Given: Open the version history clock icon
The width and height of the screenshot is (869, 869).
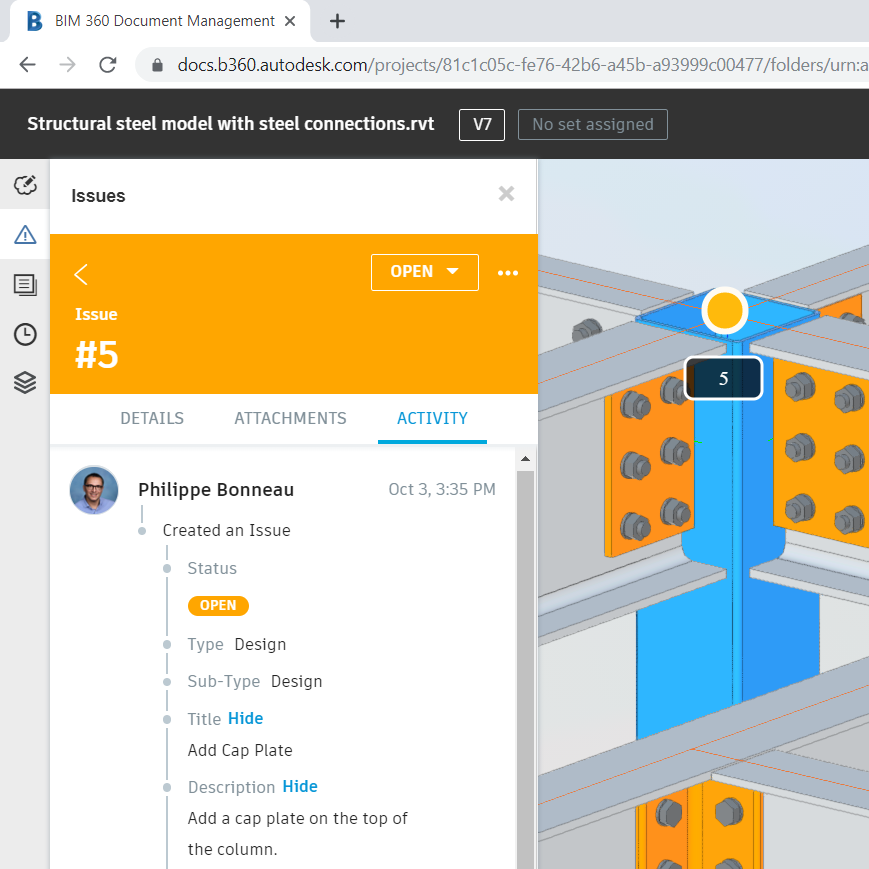Looking at the screenshot, I should click(x=25, y=334).
